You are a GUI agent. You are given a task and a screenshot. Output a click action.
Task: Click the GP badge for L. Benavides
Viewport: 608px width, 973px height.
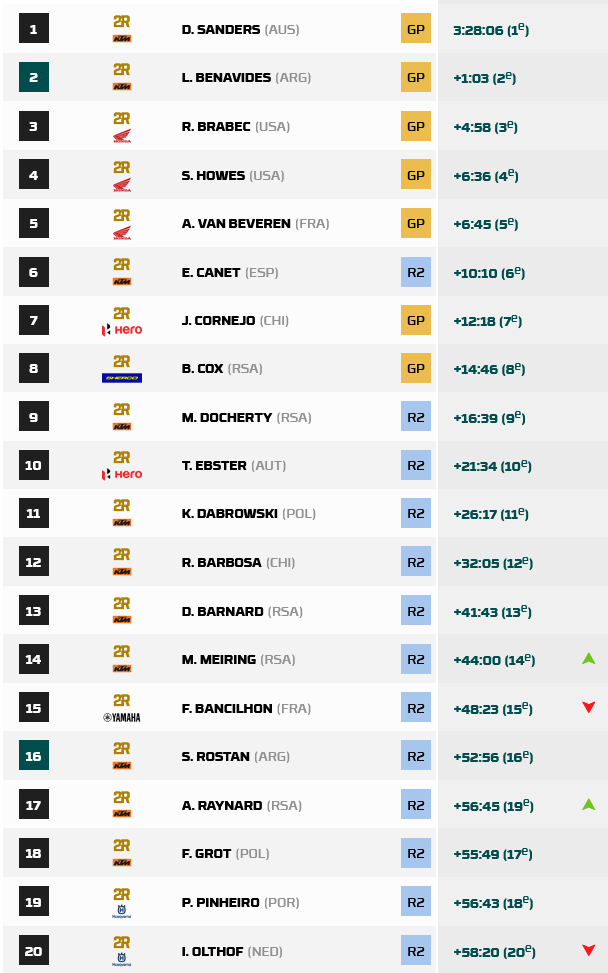click(416, 78)
